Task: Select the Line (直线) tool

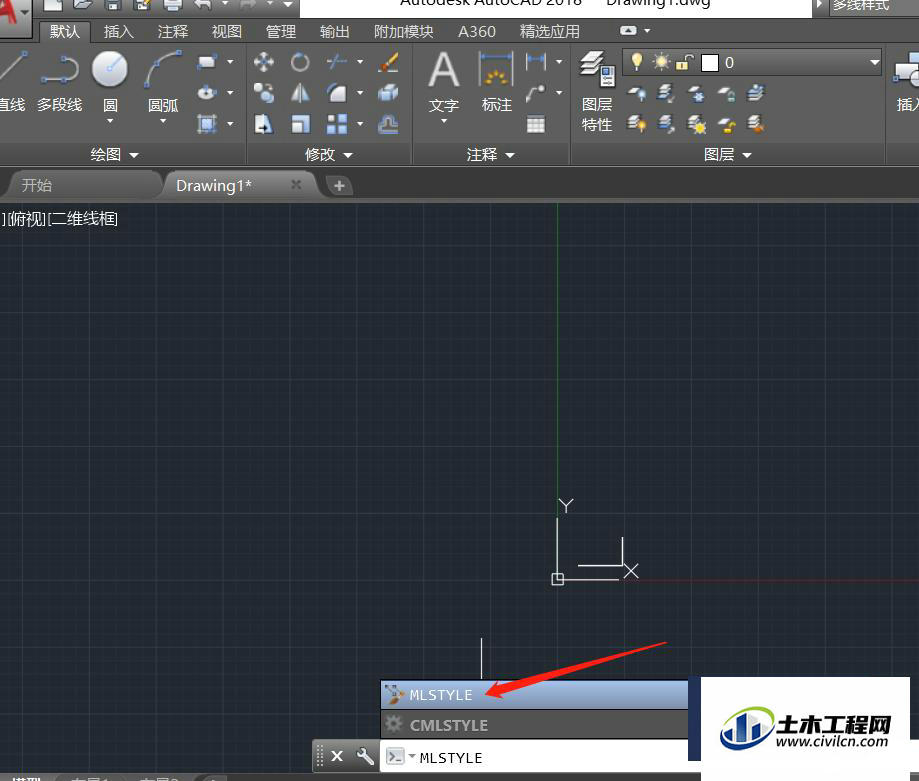Action: click(x=12, y=82)
